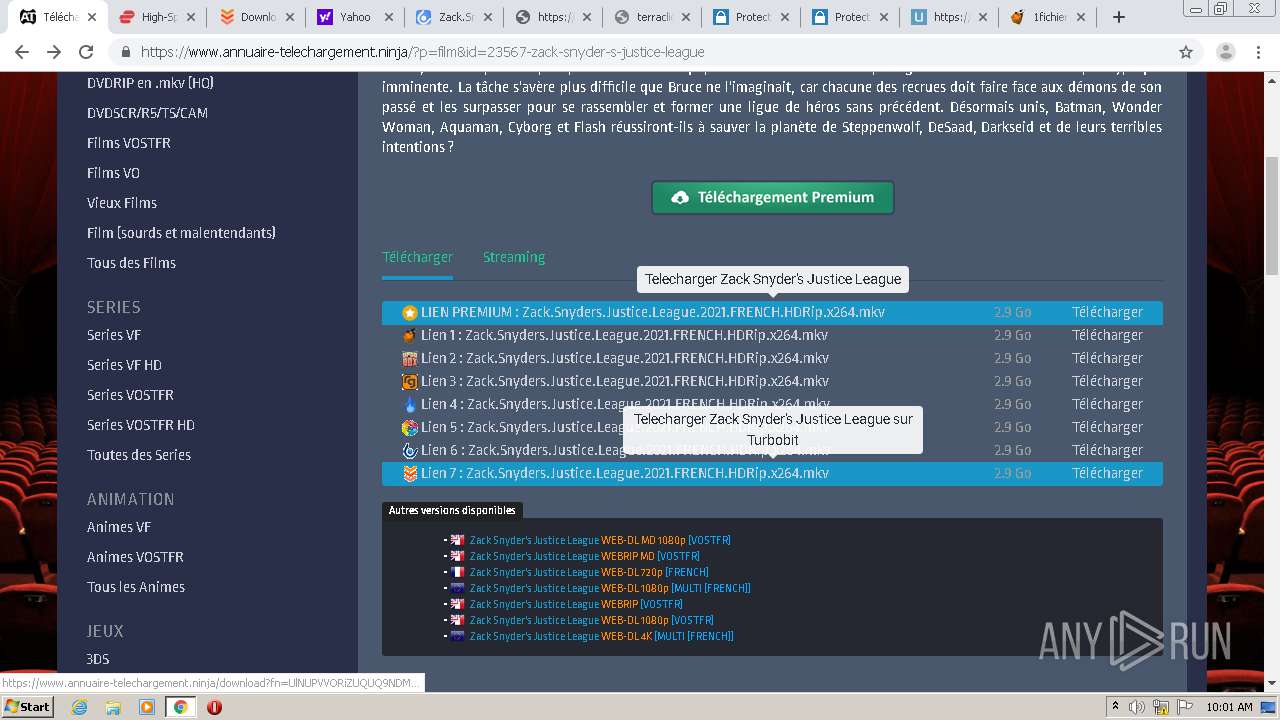Open the WEB-DL 1080p MULTI FRENCH version
The width and height of the screenshot is (1280, 720).
click(610, 588)
